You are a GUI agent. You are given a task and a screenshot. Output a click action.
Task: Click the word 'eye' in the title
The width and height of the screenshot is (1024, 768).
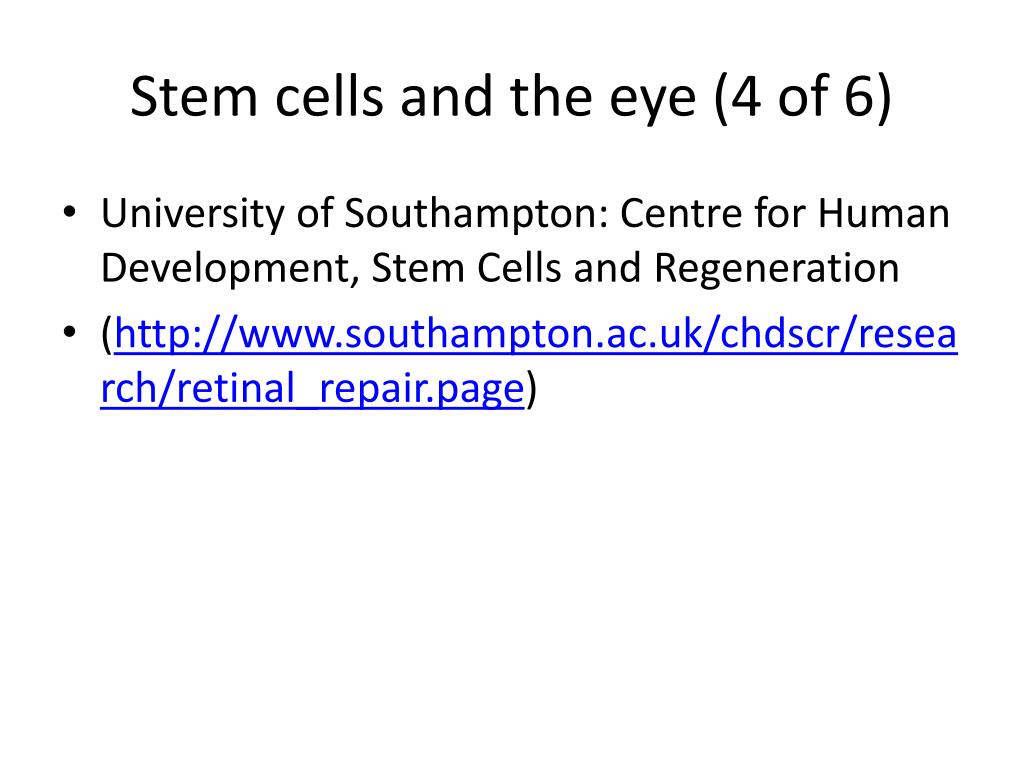(652, 101)
